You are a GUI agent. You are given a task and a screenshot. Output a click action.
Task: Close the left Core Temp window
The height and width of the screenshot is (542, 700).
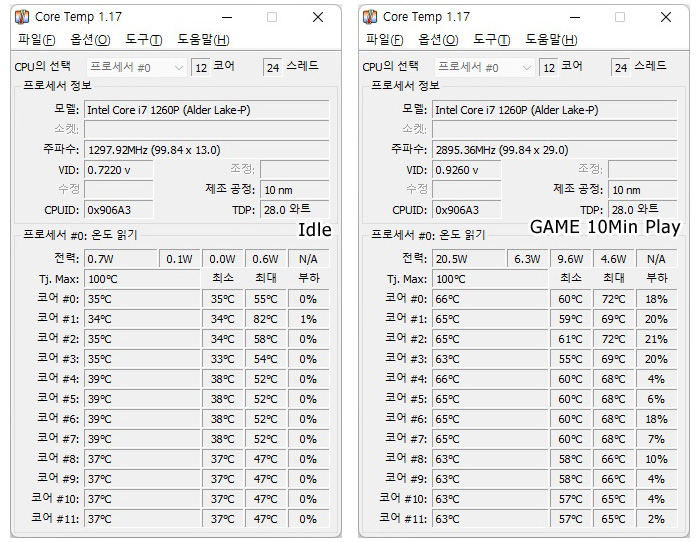pyautogui.click(x=318, y=17)
